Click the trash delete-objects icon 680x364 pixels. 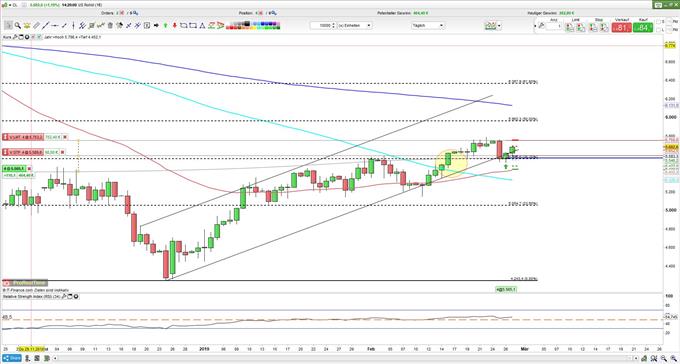click(x=110, y=26)
